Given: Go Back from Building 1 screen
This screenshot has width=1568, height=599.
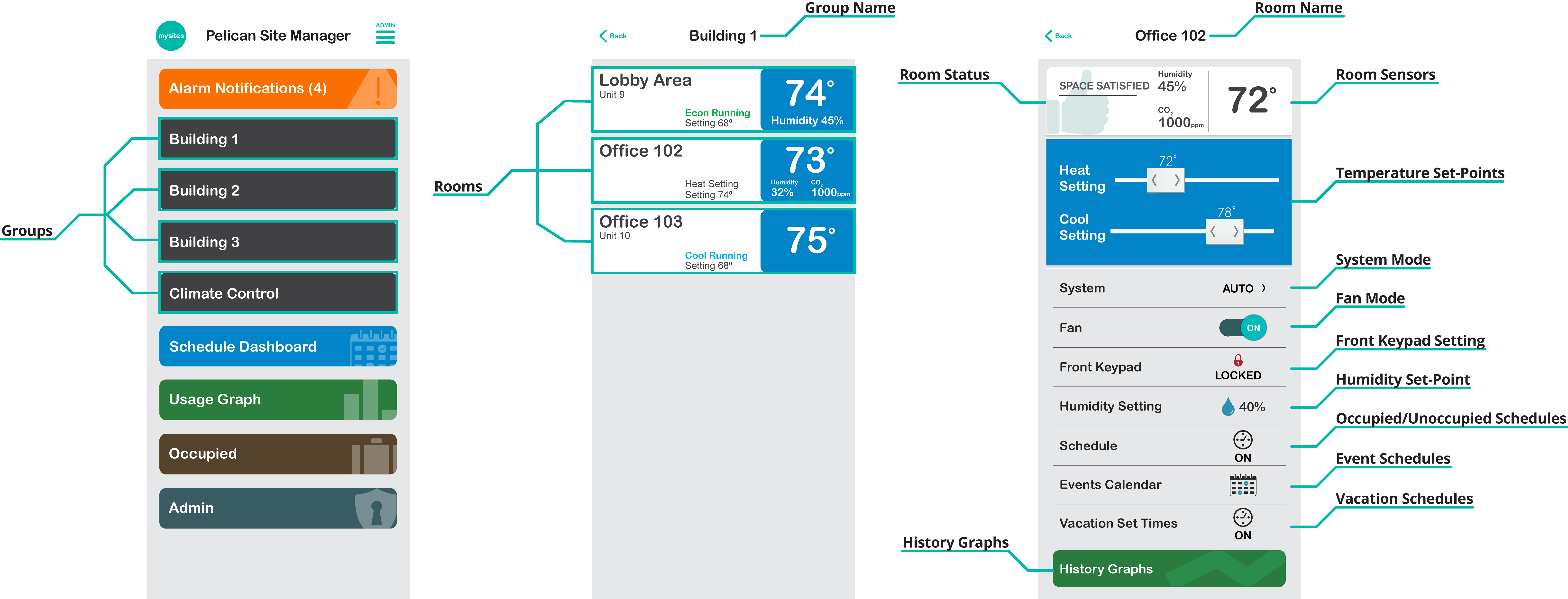Looking at the screenshot, I should click(x=613, y=36).
